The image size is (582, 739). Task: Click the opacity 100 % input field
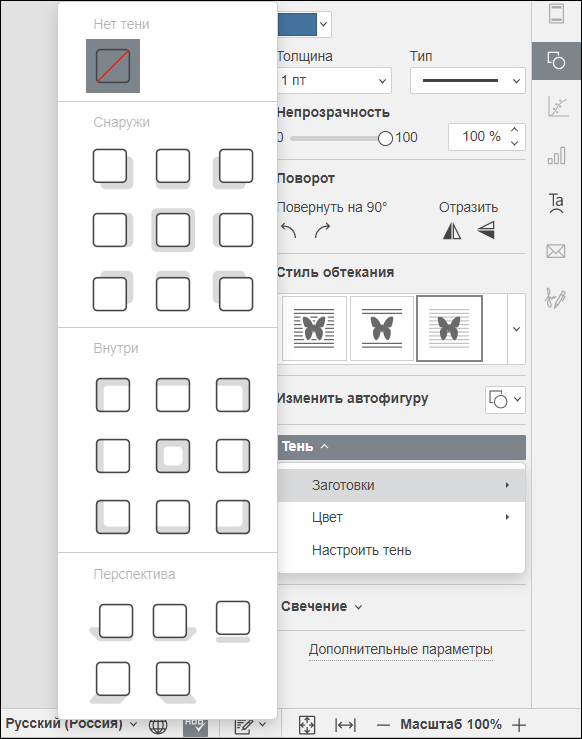coord(479,137)
